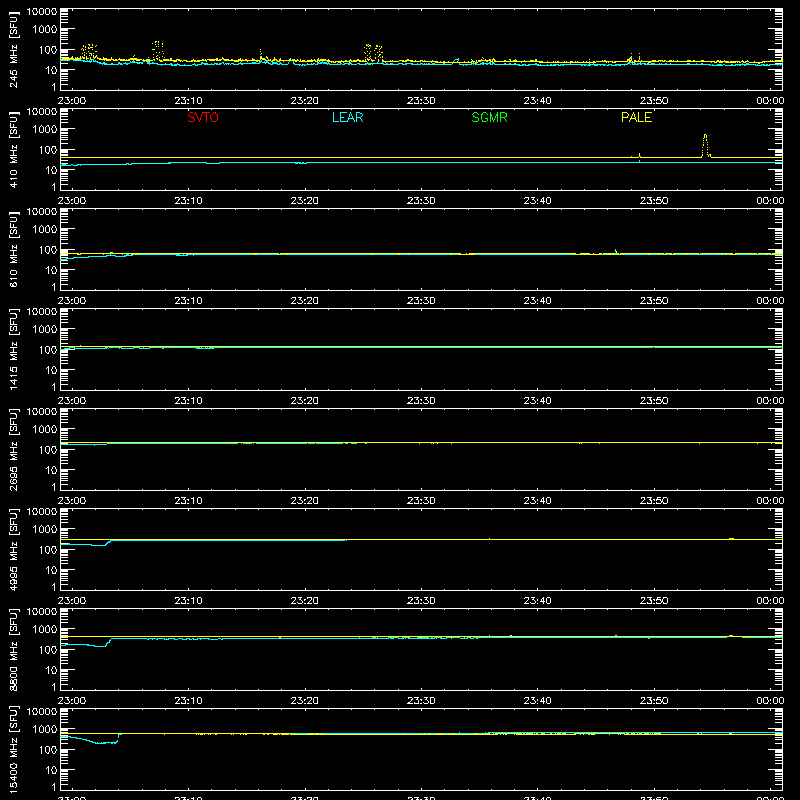Click the 00:00 label under the 2695 MHz panel
This screenshot has height=800, width=800.
770,501
